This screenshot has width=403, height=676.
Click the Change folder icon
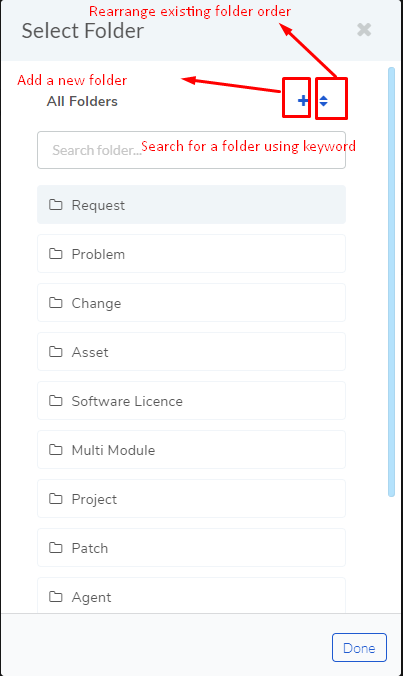coord(56,303)
